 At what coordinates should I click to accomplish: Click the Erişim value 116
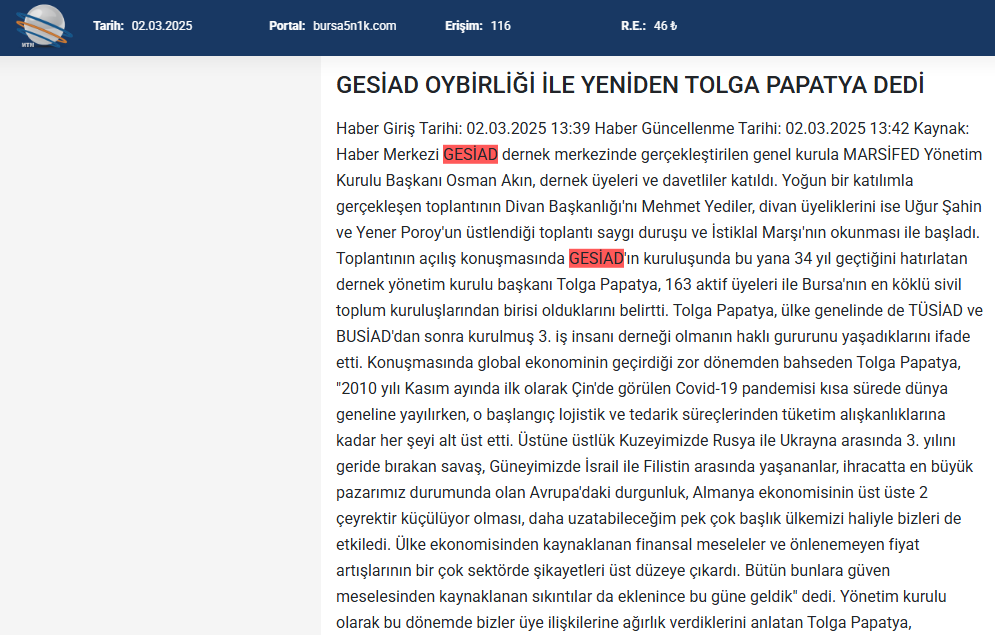pos(501,26)
